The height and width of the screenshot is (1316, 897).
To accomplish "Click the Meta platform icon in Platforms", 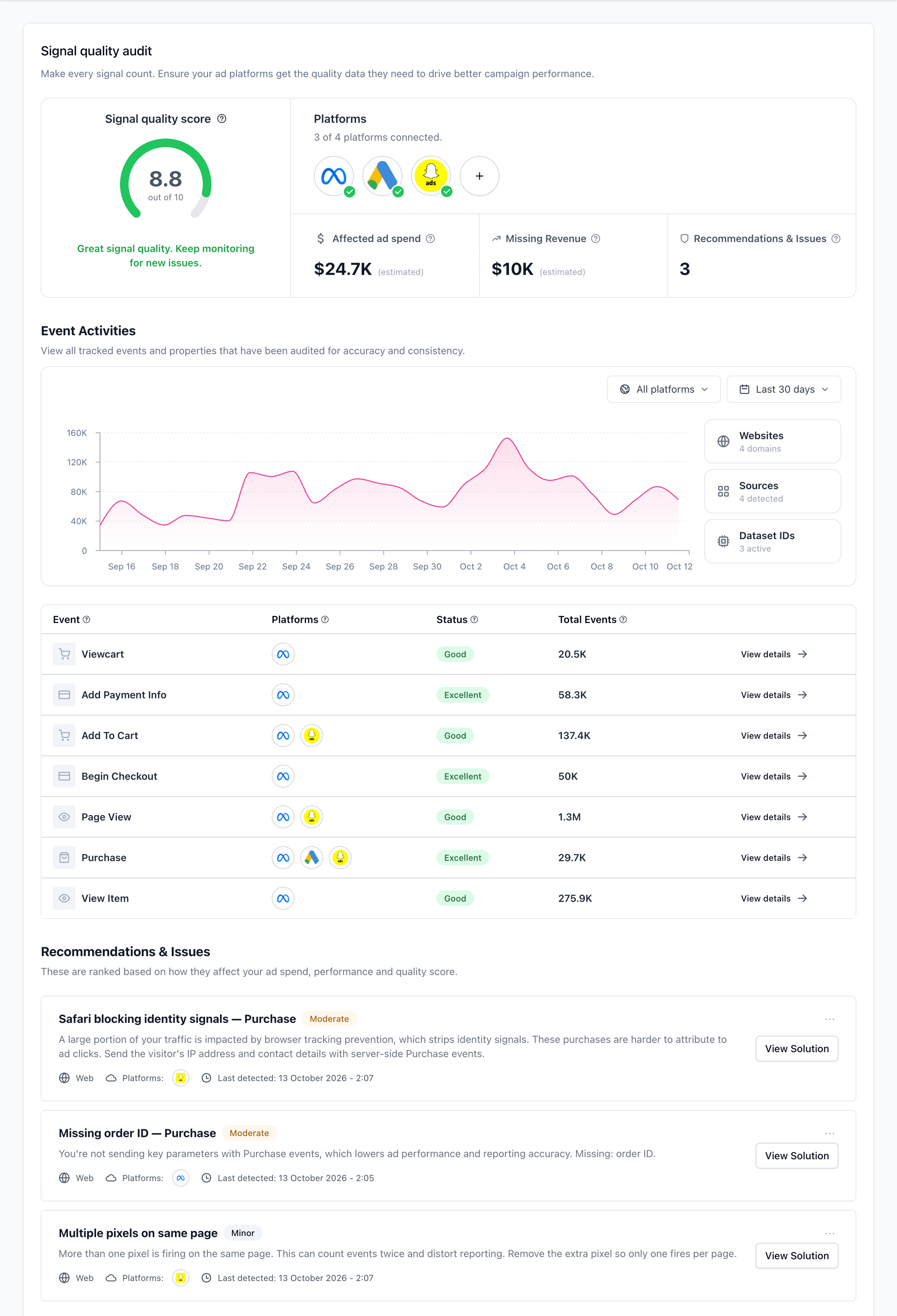I will [x=334, y=176].
